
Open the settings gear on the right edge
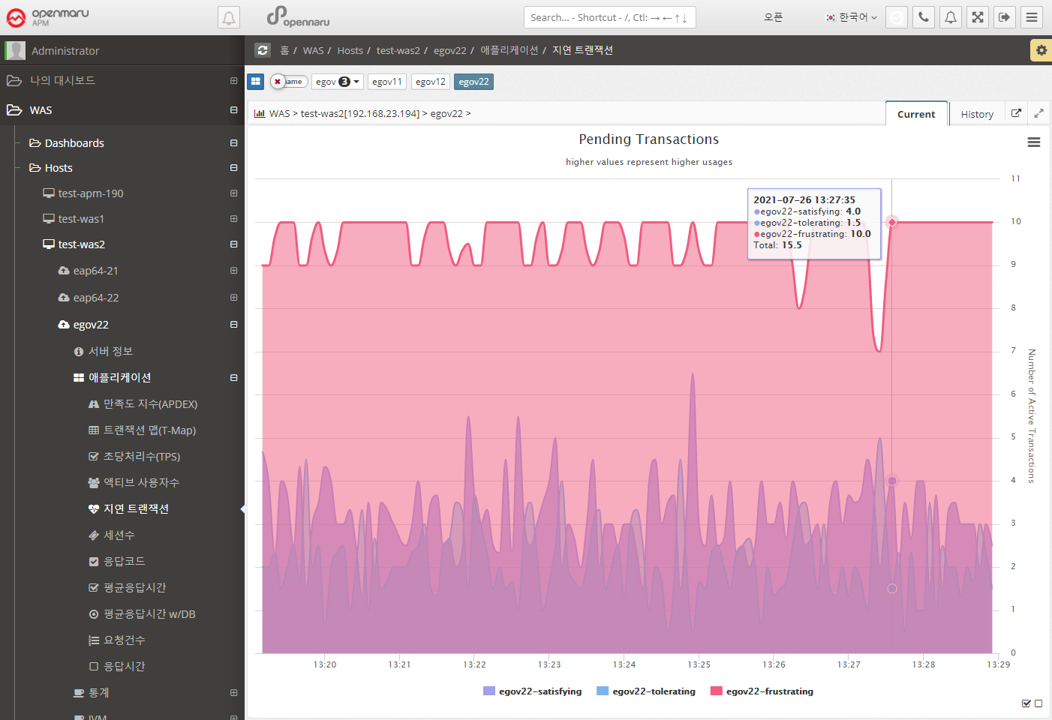point(1040,50)
